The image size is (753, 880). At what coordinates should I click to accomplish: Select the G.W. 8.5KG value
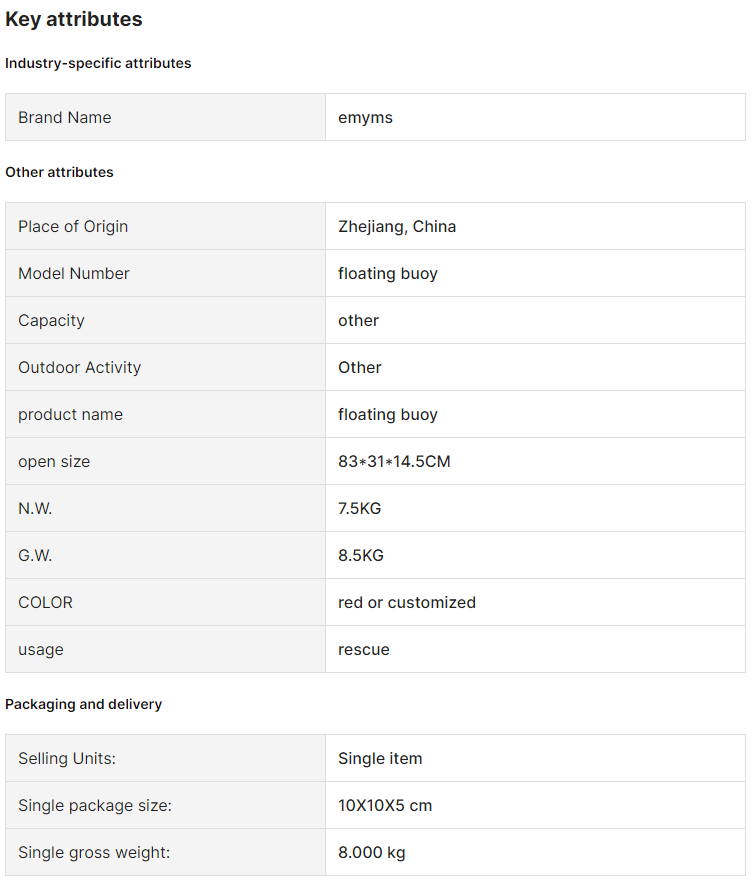361,556
